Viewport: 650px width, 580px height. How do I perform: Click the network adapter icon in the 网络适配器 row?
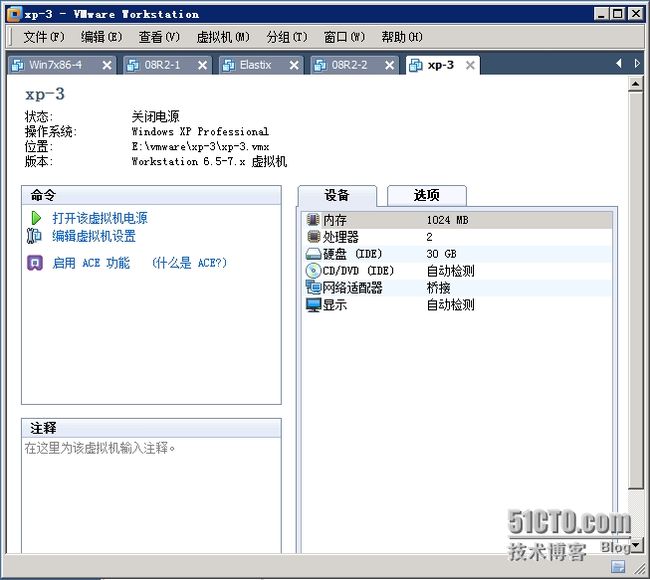(313, 287)
